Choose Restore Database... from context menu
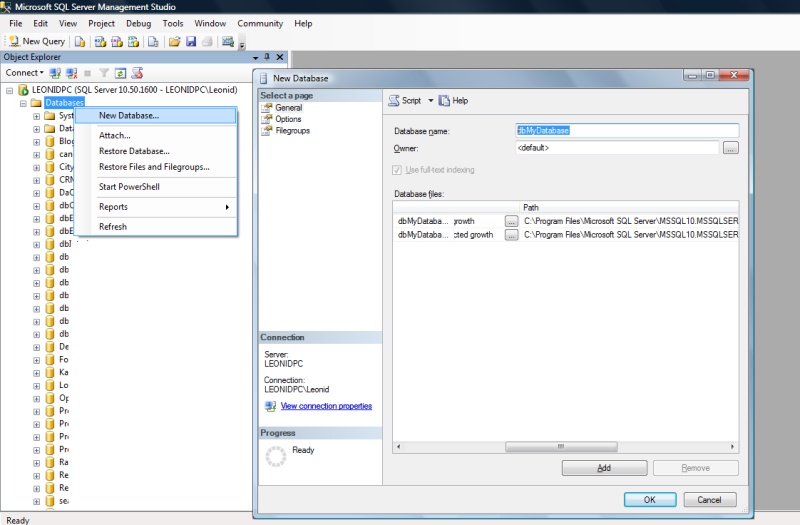Viewport: 800px width, 525px height. (x=156, y=151)
